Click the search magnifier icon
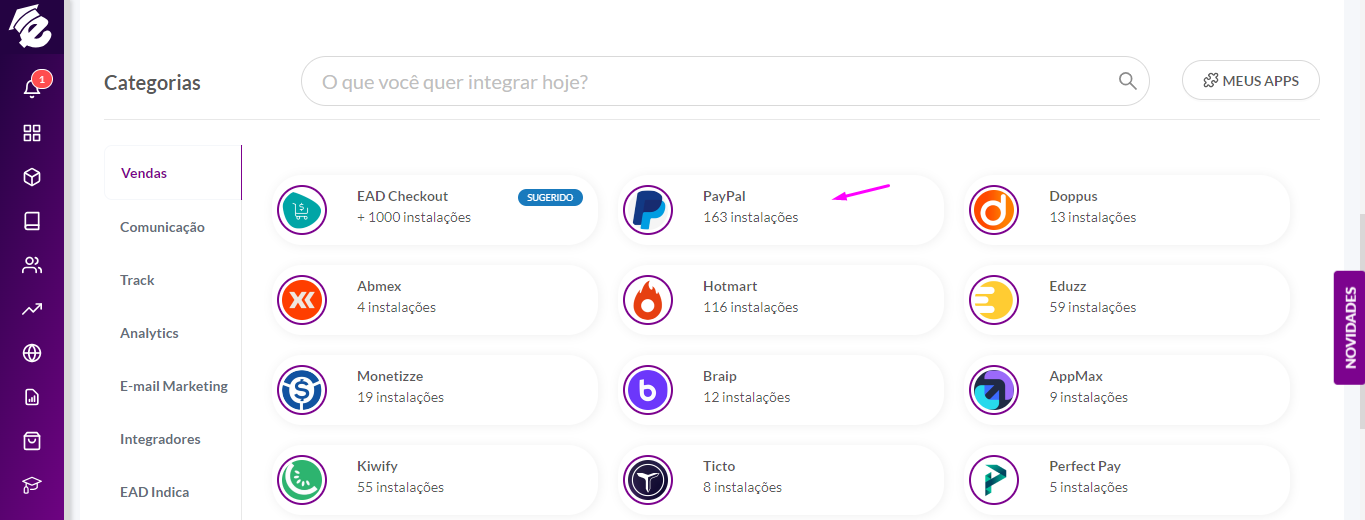Viewport: 1365px width, 520px height. (1127, 81)
